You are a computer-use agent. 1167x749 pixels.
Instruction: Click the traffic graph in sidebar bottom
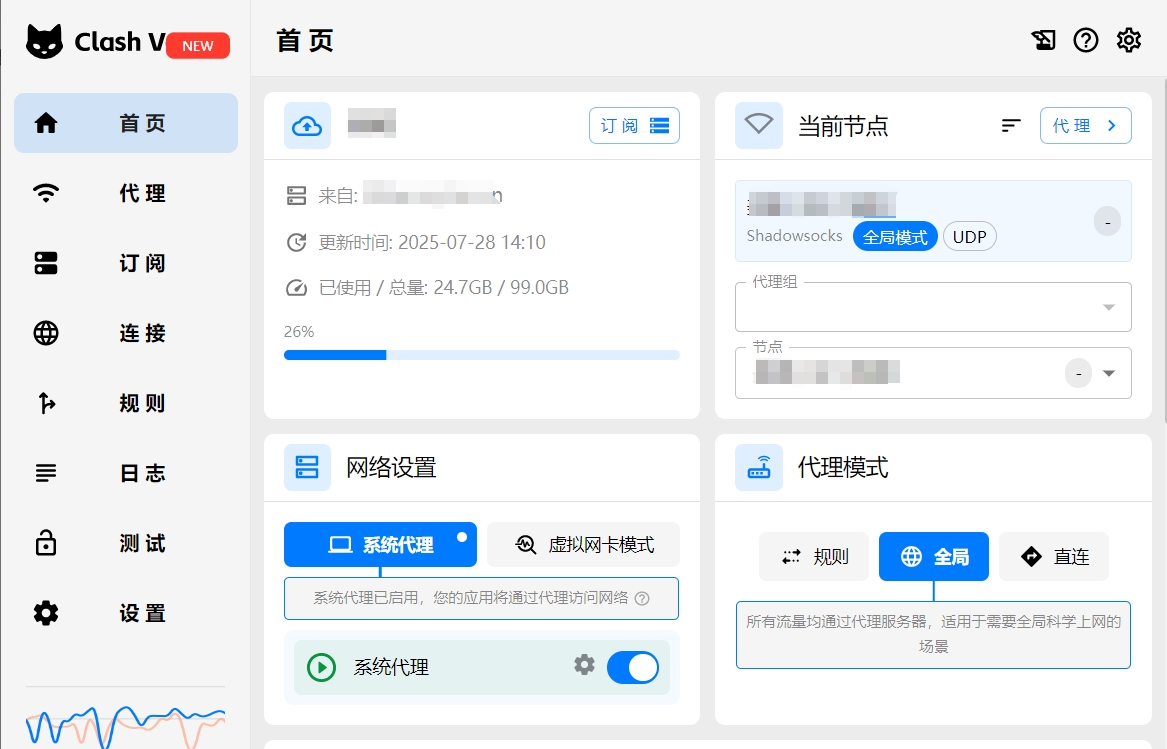point(126,722)
